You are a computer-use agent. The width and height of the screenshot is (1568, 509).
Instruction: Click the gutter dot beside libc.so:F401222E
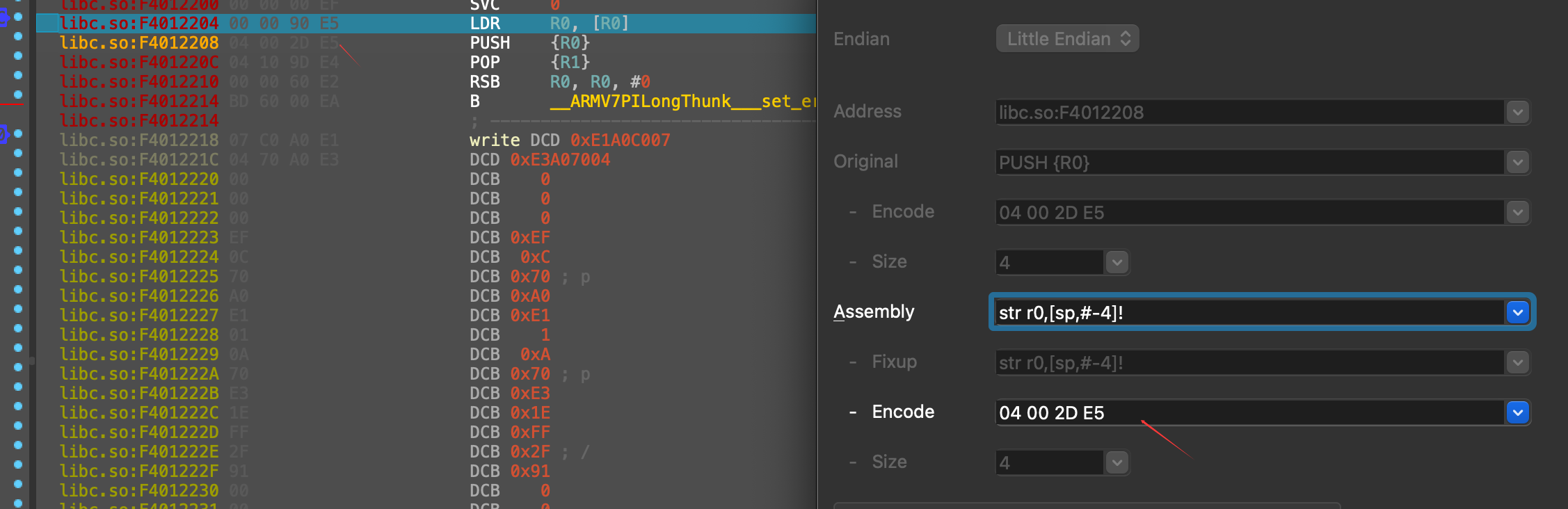point(18,444)
